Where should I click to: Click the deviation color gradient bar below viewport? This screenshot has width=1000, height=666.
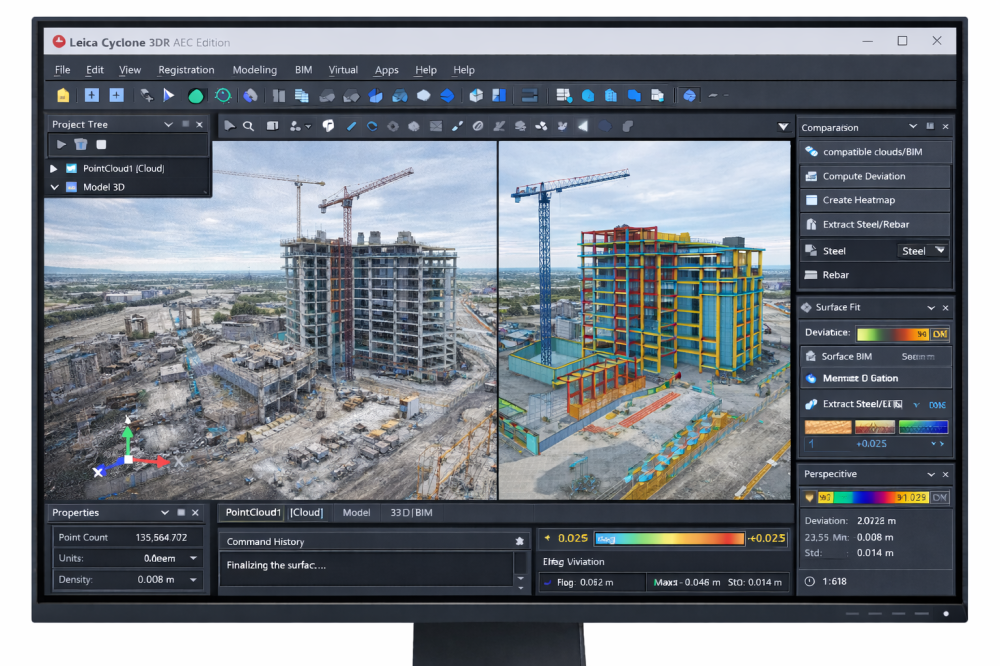coord(669,539)
